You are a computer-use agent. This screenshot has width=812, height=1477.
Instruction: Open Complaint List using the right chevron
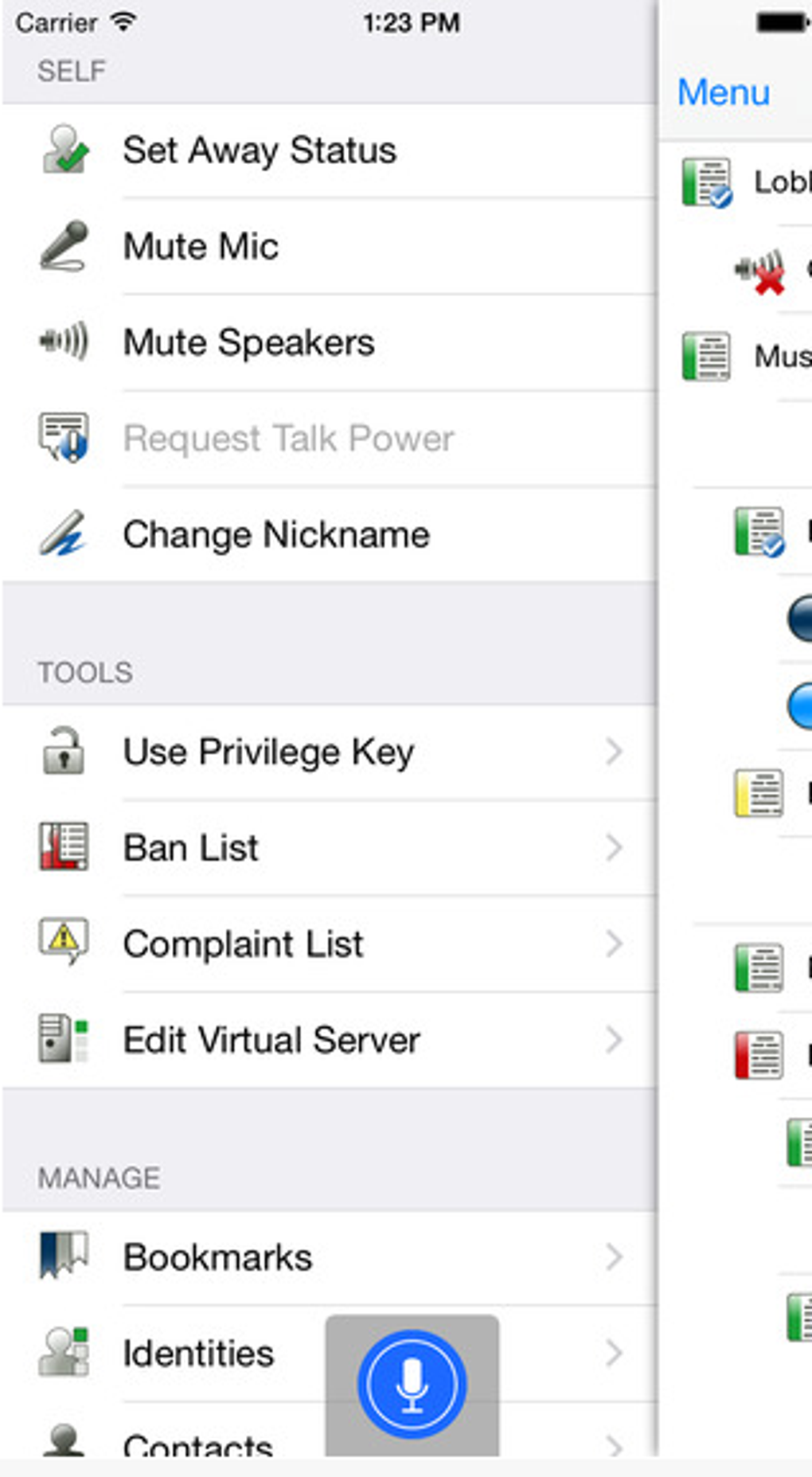click(x=614, y=944)
